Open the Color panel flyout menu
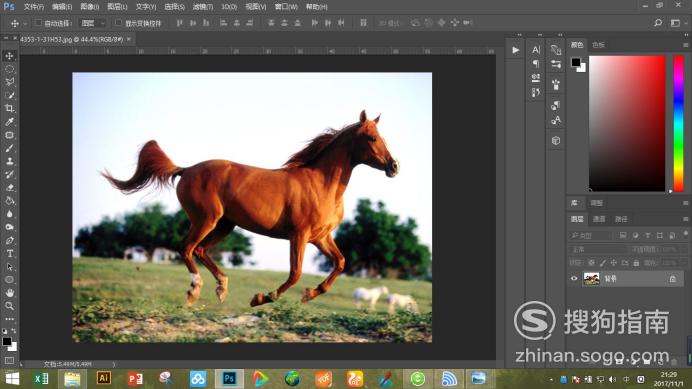692x389 pixels. click(685, 45)
